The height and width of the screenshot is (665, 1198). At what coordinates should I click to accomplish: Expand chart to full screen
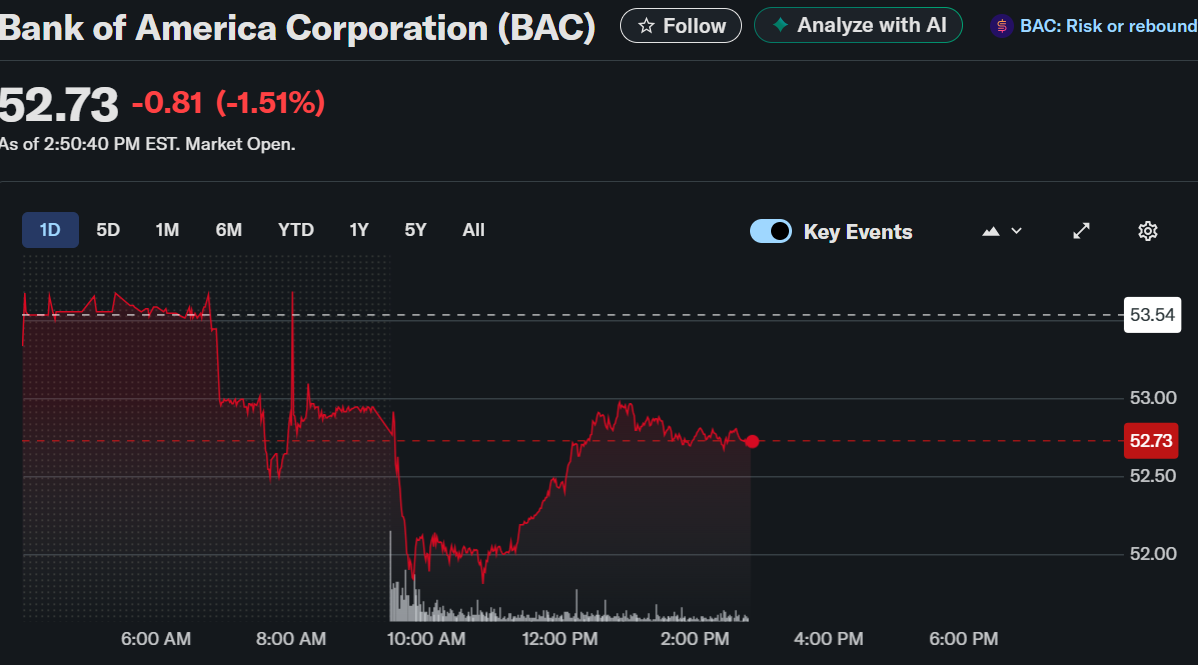[1081, 231]
